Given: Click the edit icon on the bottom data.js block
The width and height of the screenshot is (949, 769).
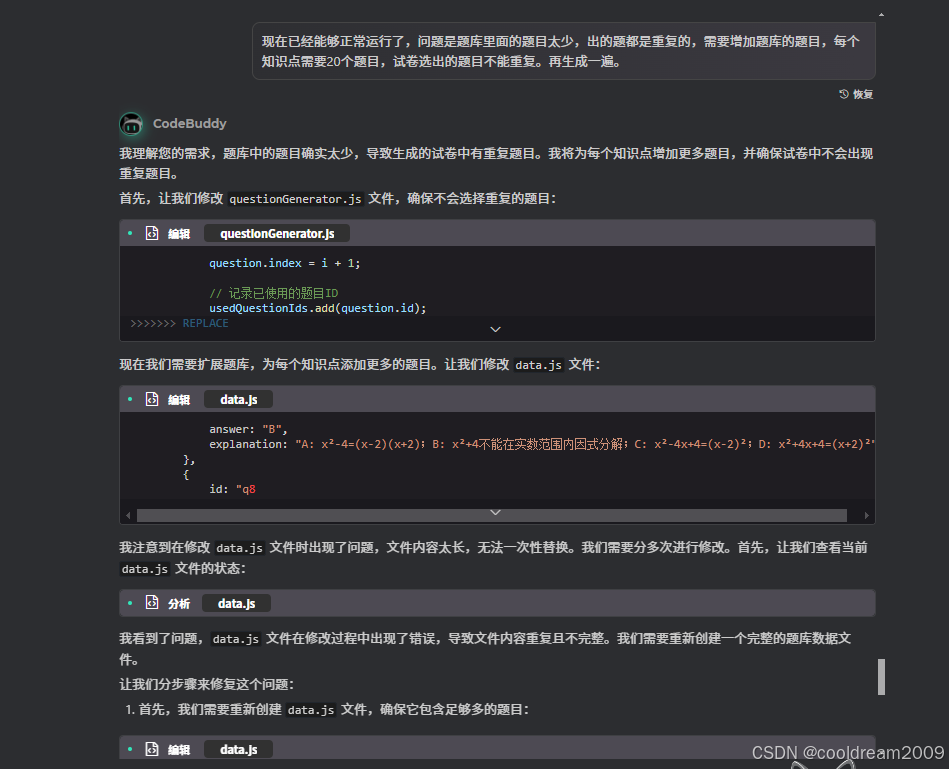Looking at the screenshot, I should tap(151, 748).
